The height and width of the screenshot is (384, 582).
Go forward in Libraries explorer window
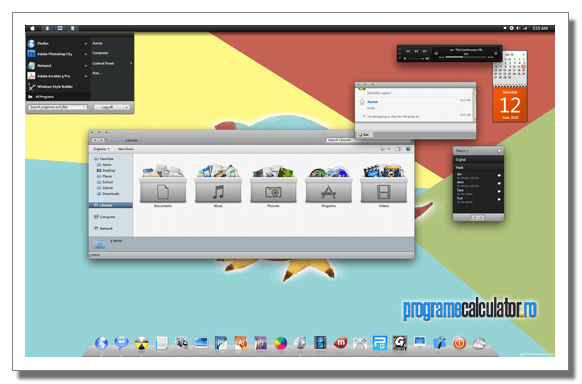pos(101,140)
